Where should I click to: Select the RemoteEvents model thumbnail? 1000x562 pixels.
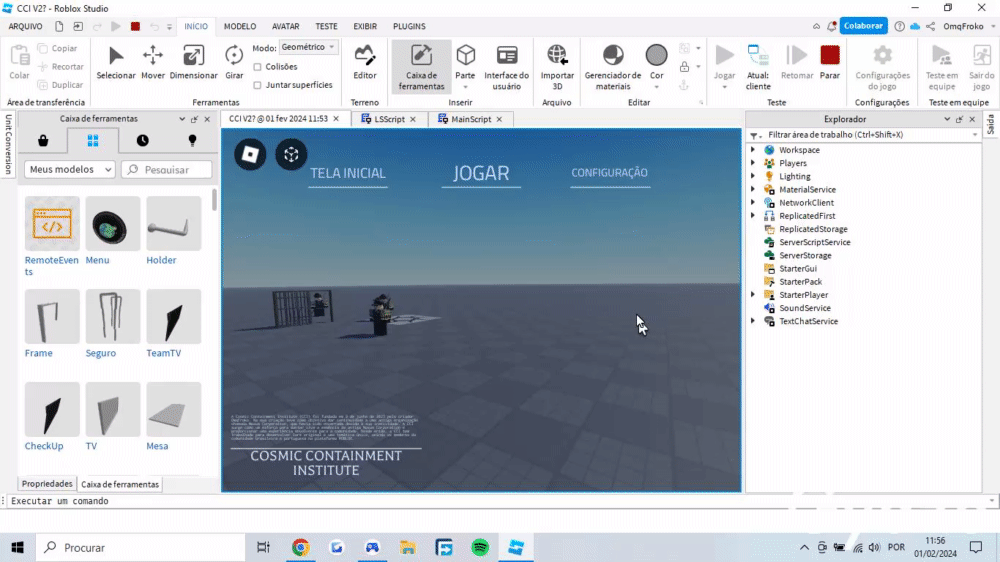pyautogui.click(x=52, y=223)
